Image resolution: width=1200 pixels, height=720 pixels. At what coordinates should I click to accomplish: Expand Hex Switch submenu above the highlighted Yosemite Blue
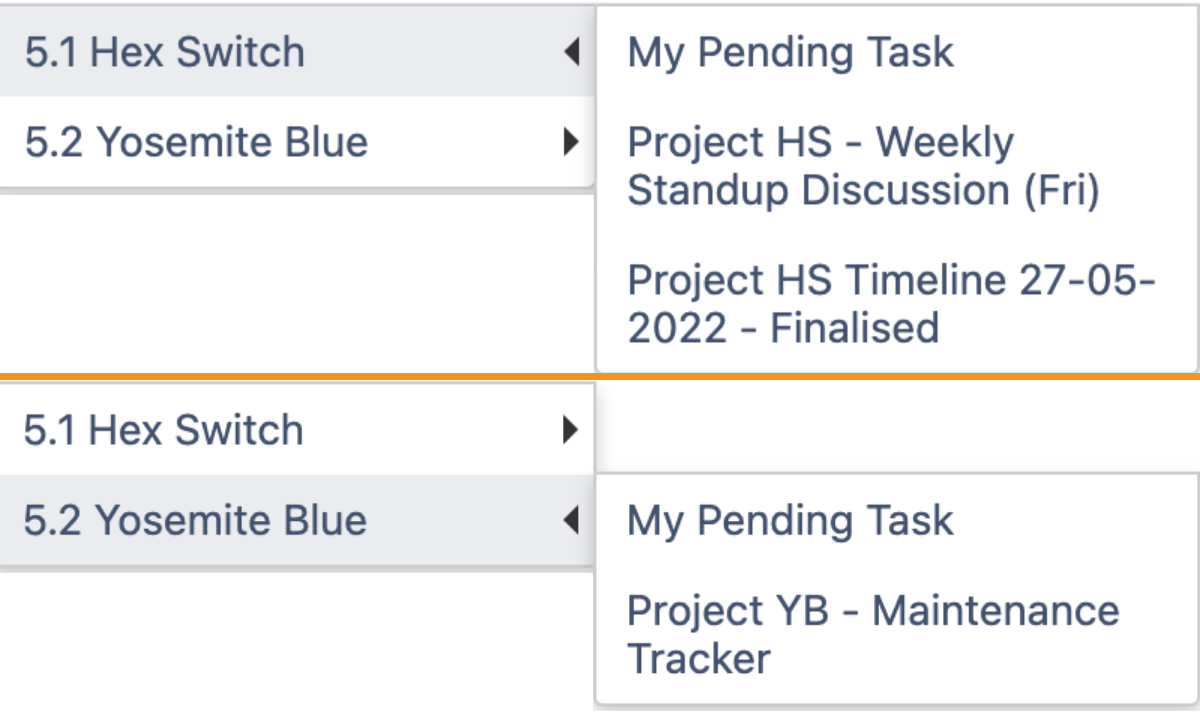(x=571, y=430)
